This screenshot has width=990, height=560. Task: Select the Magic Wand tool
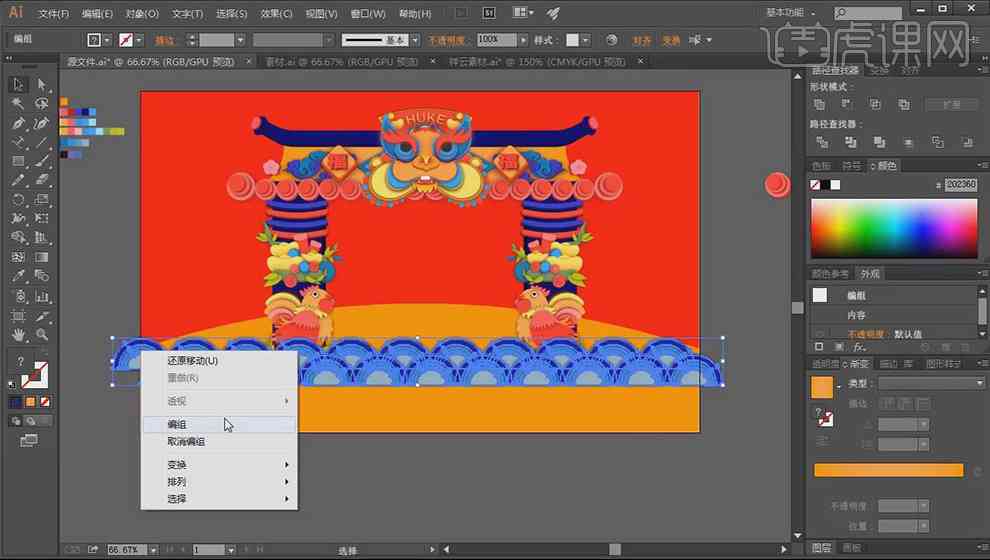(x=18, y=103)
